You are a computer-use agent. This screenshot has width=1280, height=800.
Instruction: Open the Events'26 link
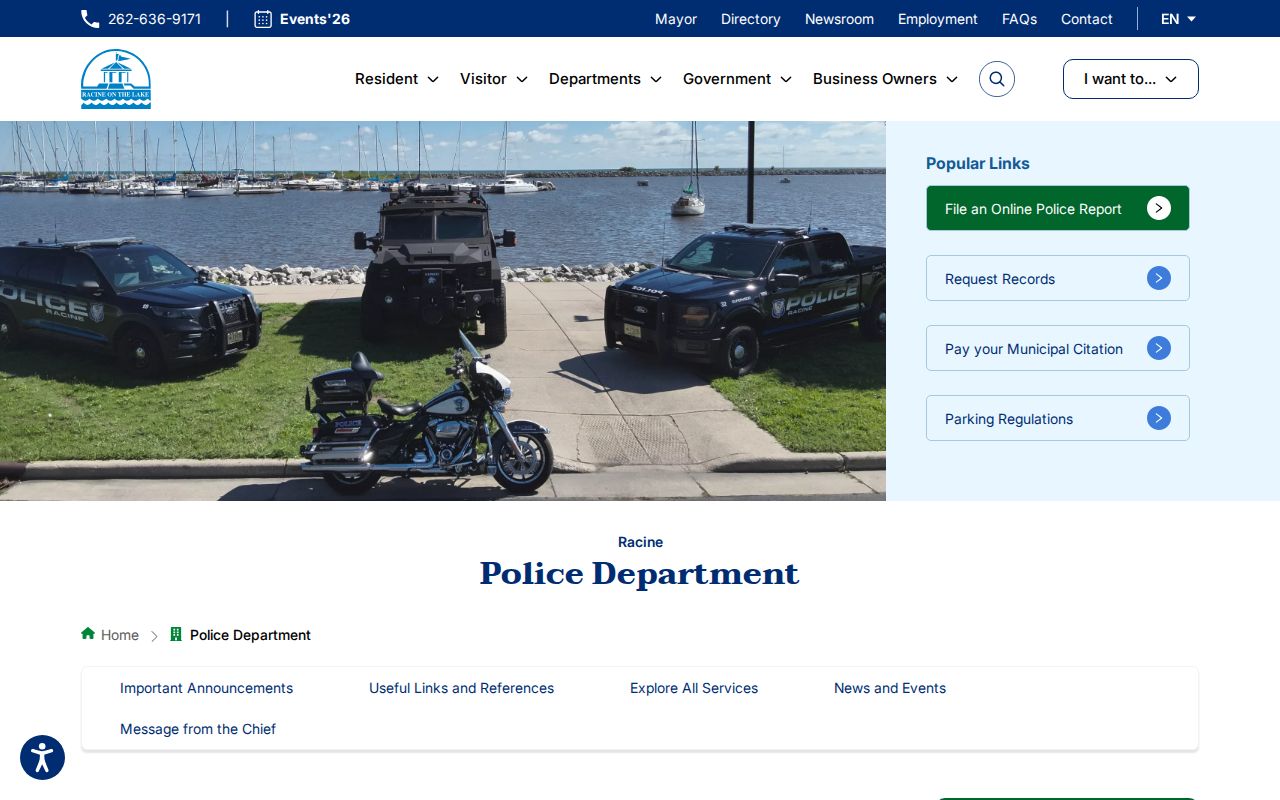[x=315, y=19]
